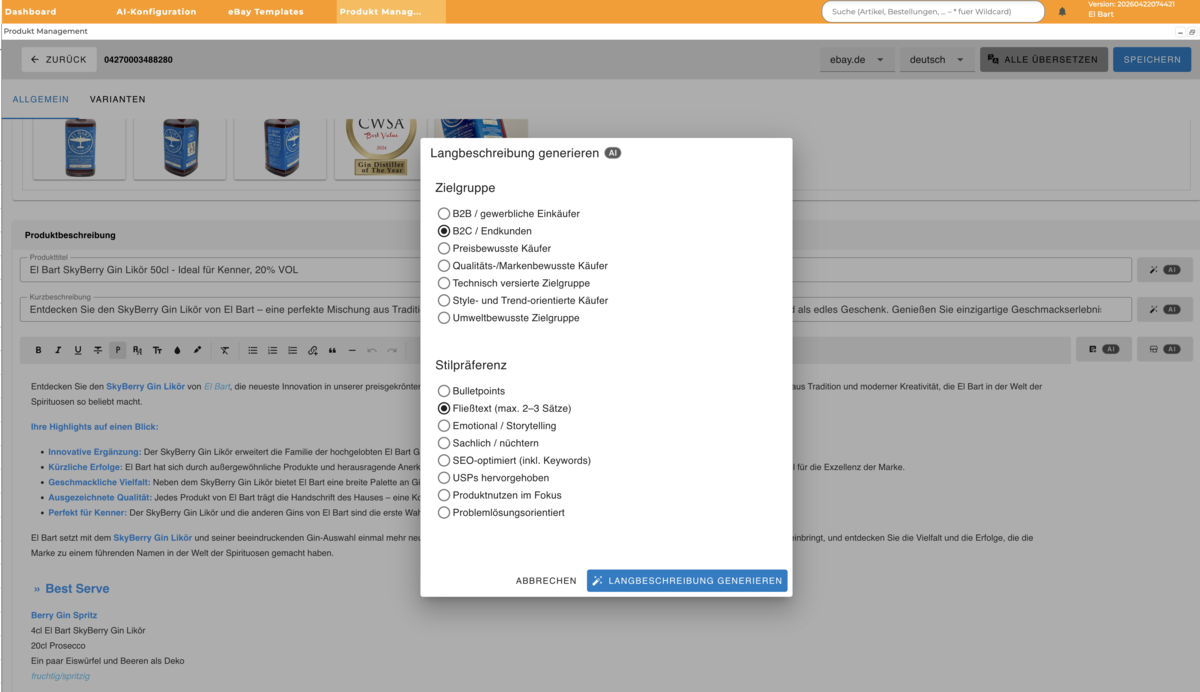This screenshot has width=1200, height=692.
Task: Select the B2B / gewerbliche Einkäufer option
Action: tap(444, 214)
